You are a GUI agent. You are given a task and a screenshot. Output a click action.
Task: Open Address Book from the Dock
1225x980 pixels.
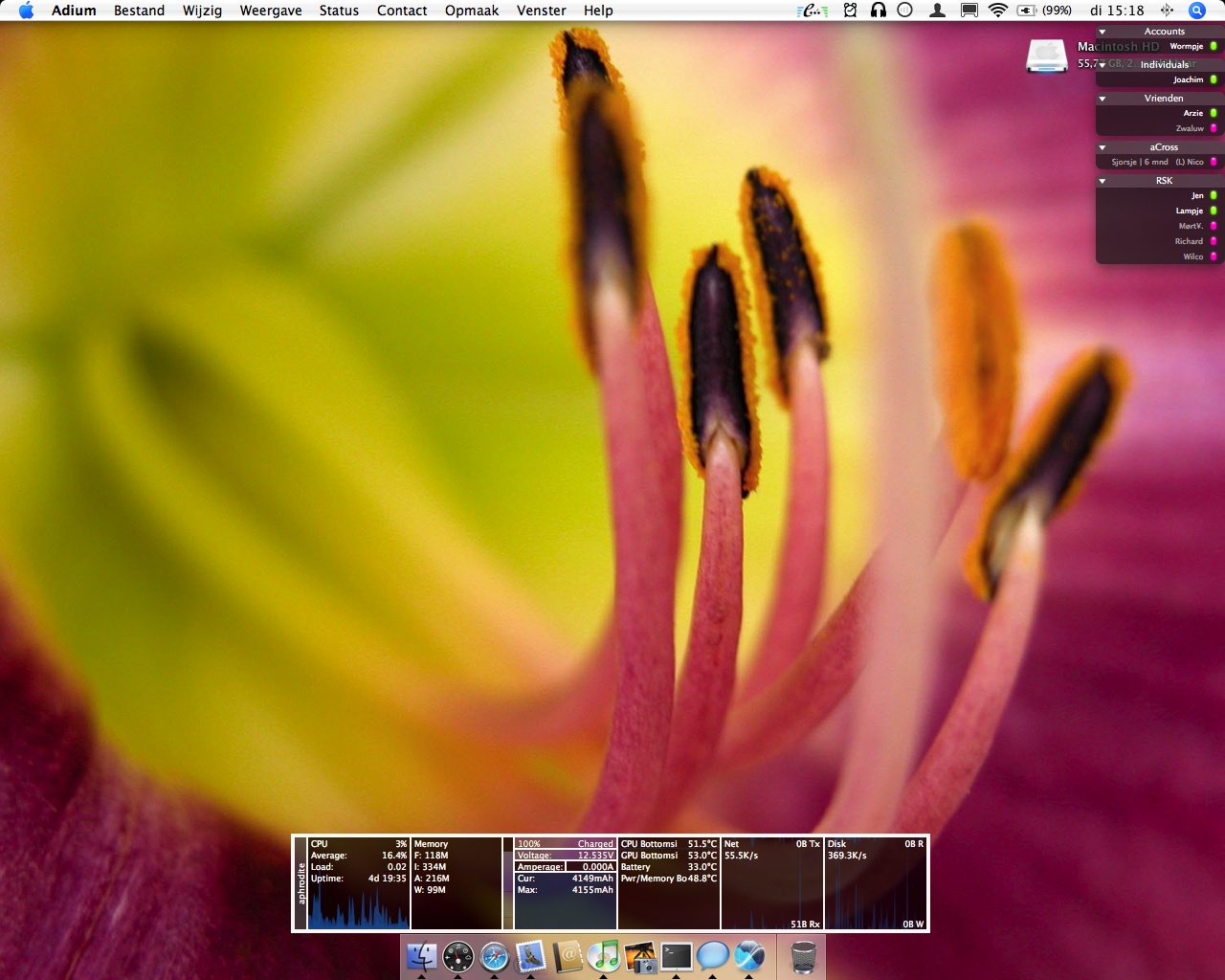[568, 956]
